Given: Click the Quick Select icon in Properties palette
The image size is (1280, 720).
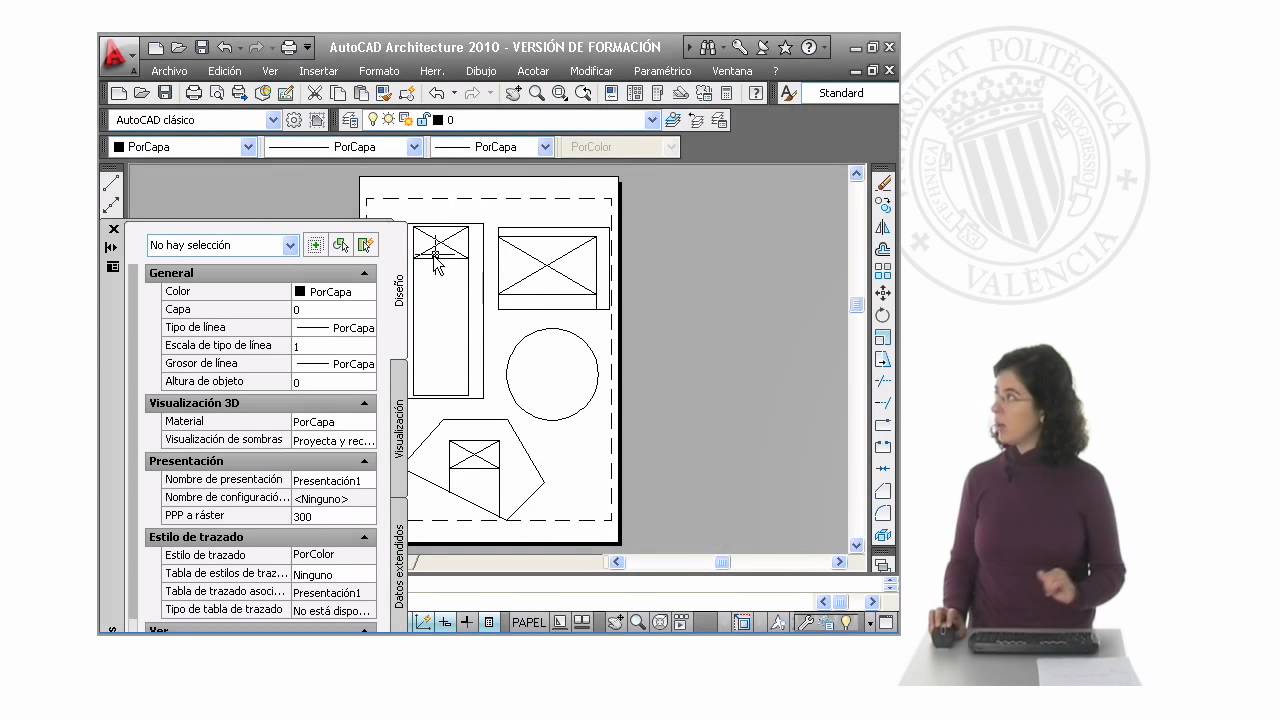Looking at the screenshot, I should tap(367, 245).
